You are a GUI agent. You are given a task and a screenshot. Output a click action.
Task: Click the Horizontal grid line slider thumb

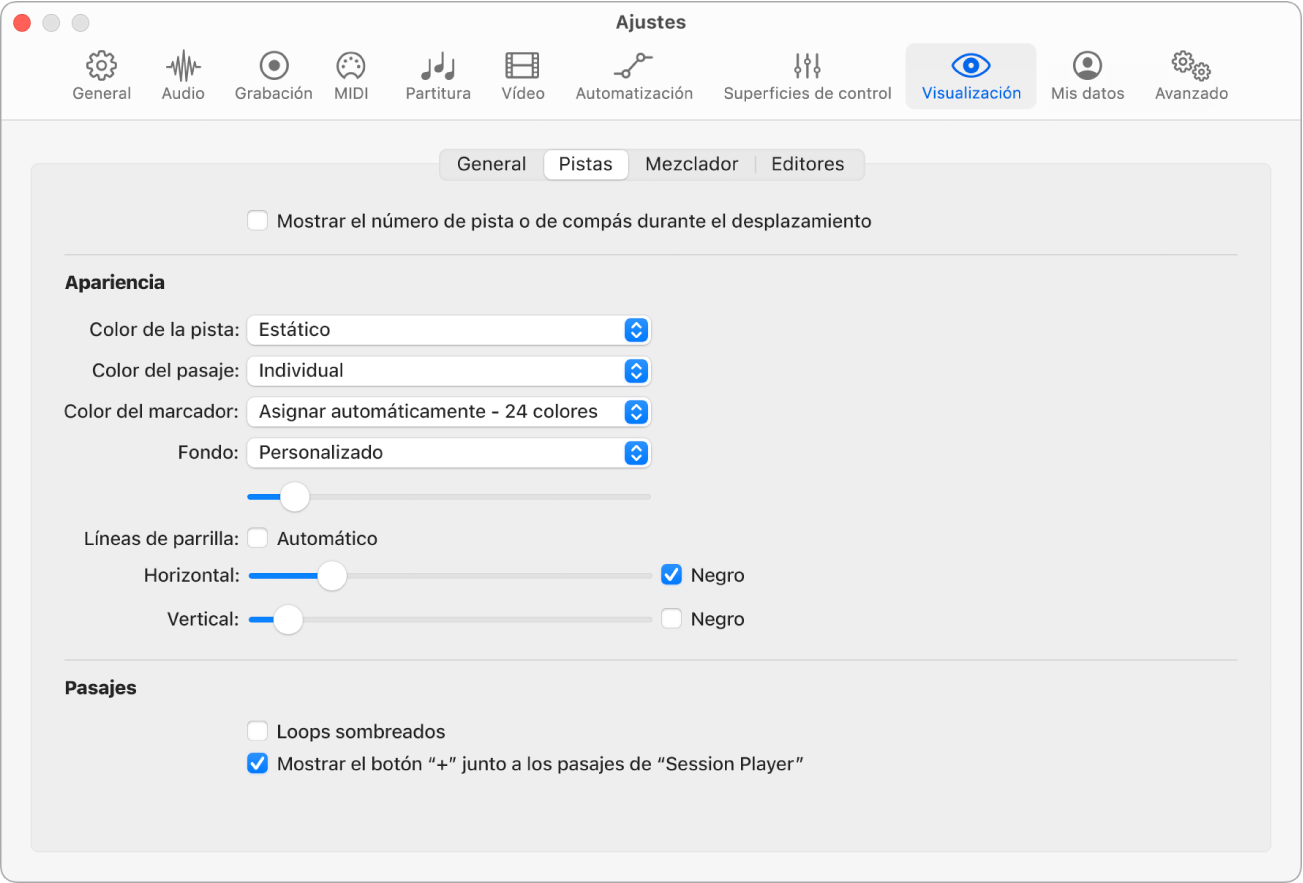click(332, 575)
